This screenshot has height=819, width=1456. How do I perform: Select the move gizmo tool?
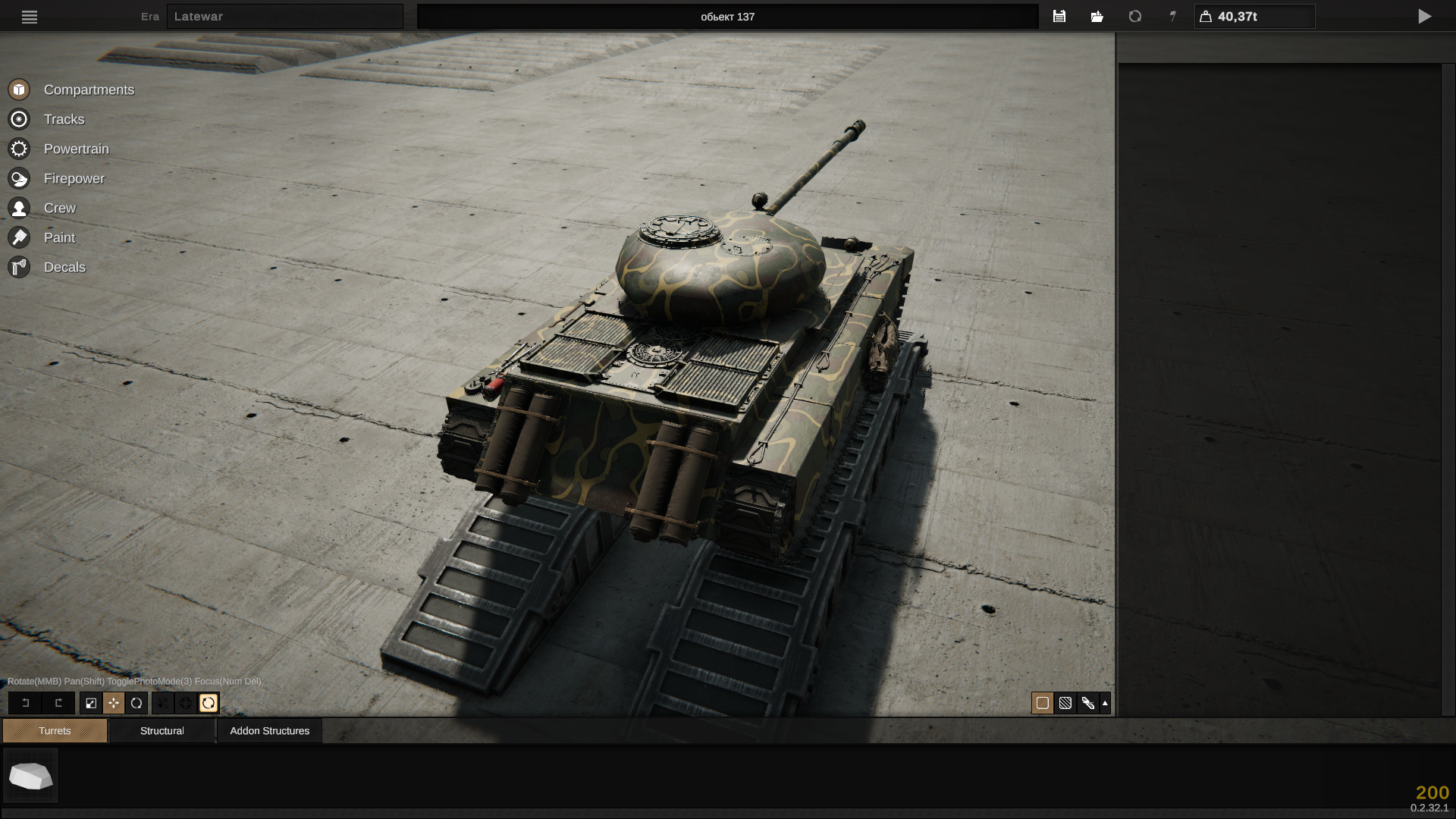[114, 703]
